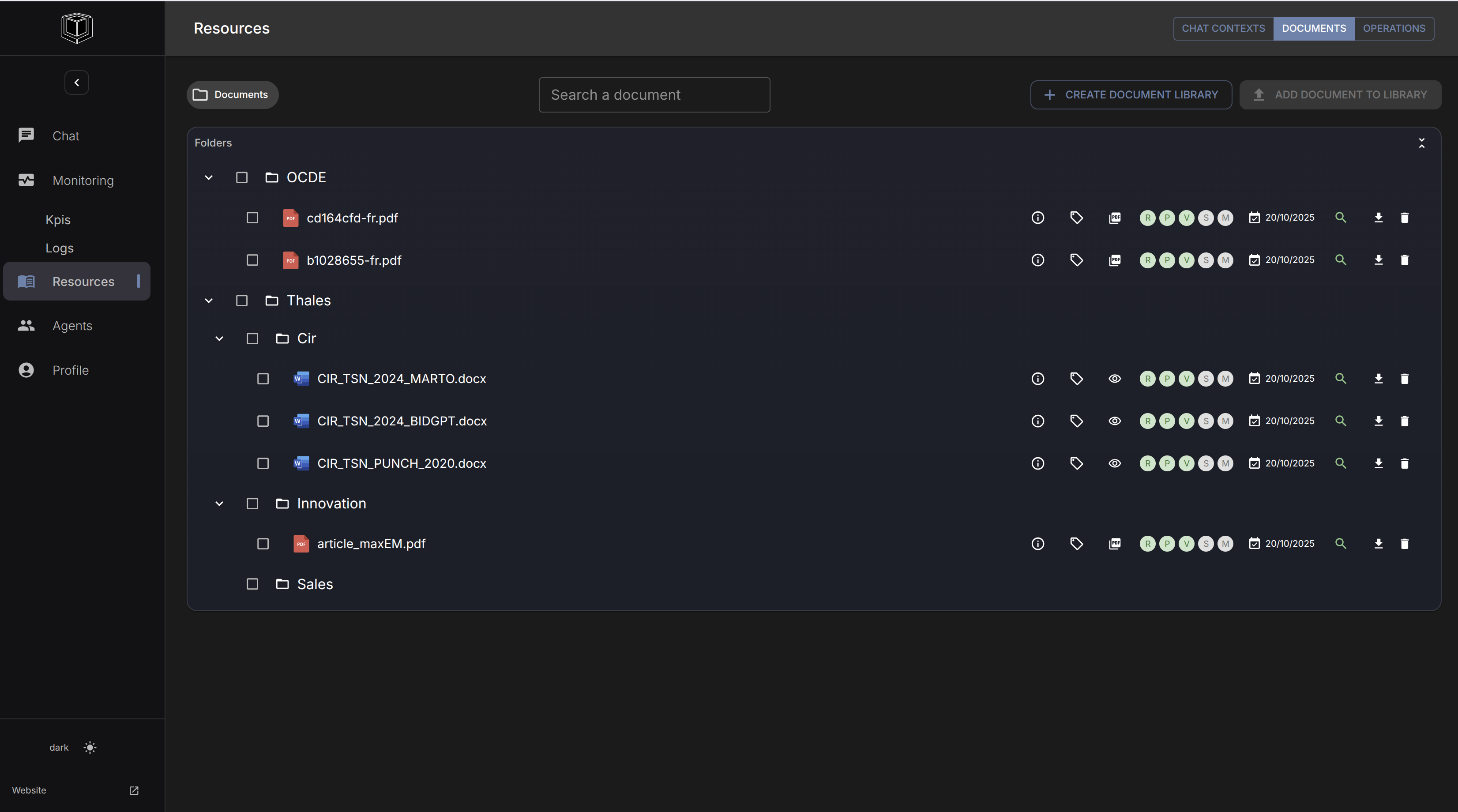Tick the Sales folder checkbox
Screen dimensions: 1458x812
[x=252, y=584]
